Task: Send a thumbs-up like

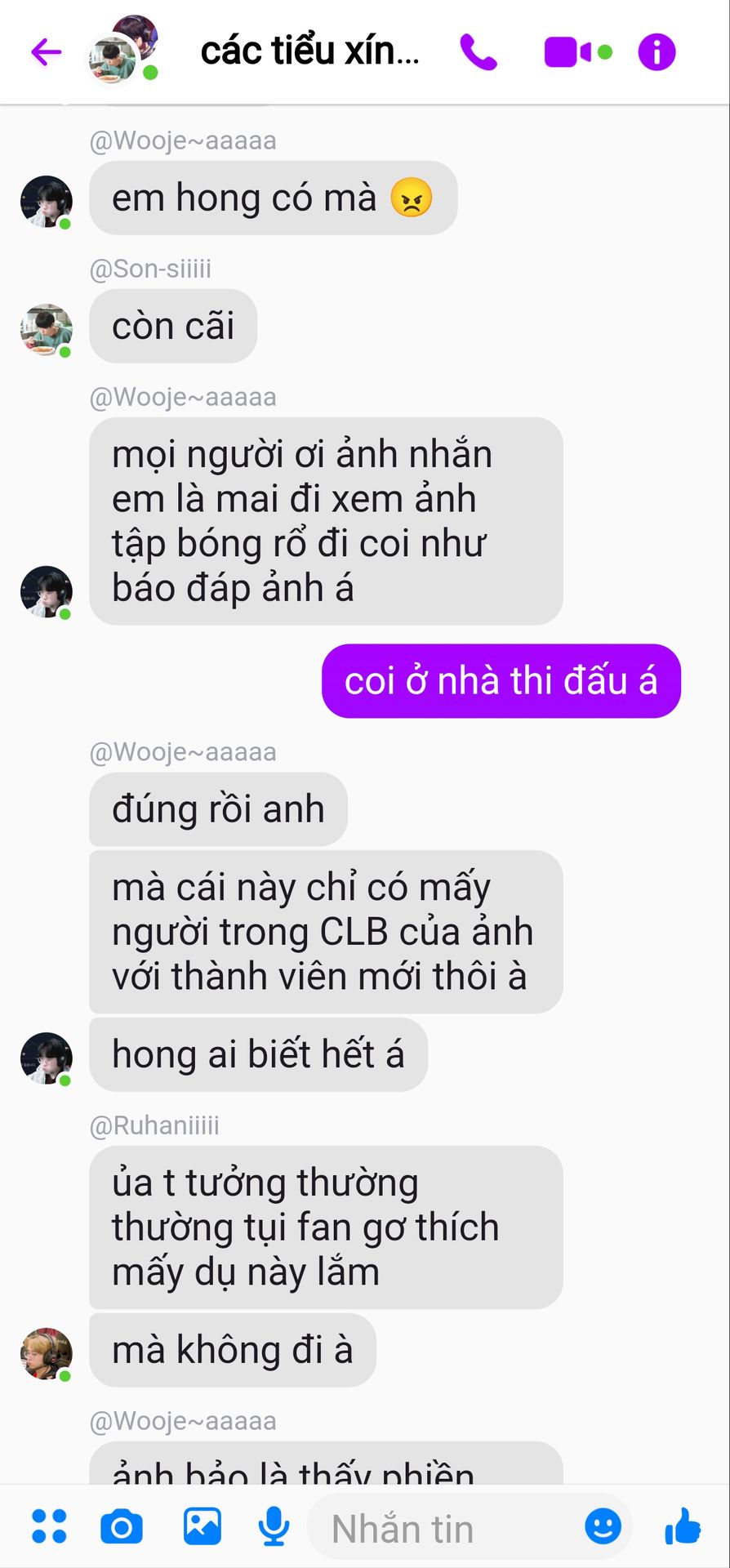Action: (683, 1526)
